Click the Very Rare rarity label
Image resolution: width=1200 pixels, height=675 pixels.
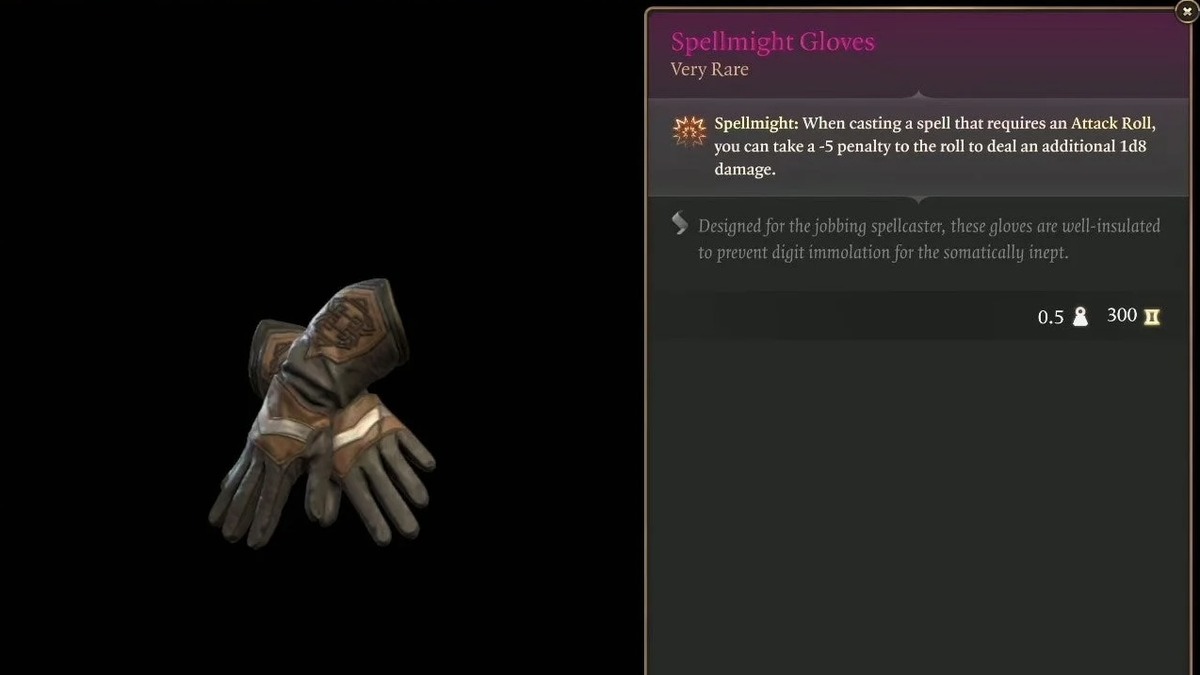(x=709, y=70)
